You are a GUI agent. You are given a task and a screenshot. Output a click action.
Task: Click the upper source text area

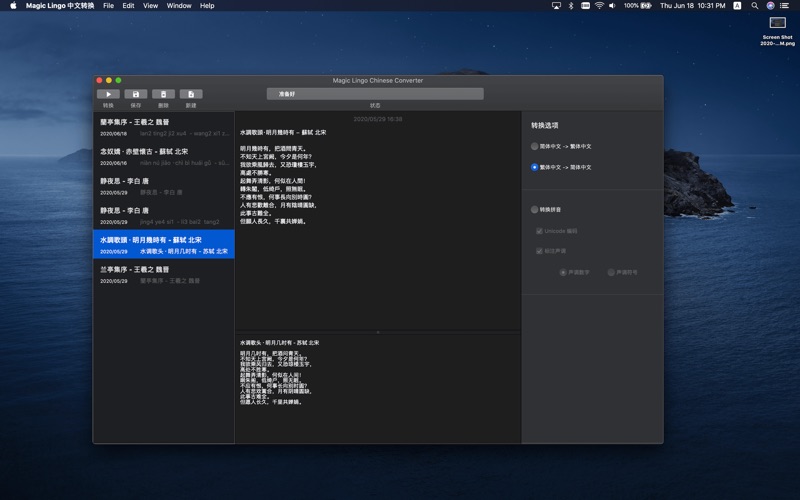point(377,220)
